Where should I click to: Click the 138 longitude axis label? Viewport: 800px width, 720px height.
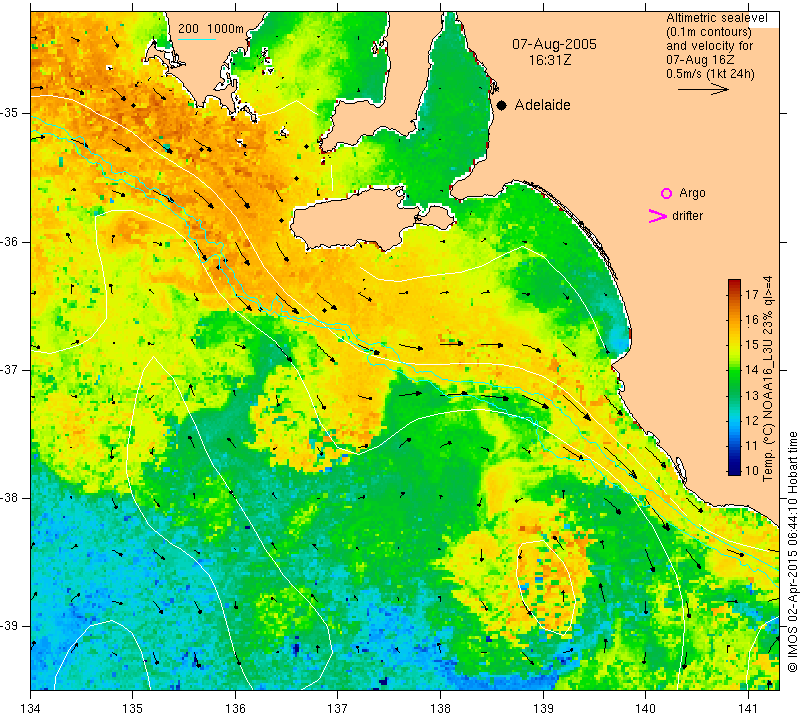click(440, 709)
